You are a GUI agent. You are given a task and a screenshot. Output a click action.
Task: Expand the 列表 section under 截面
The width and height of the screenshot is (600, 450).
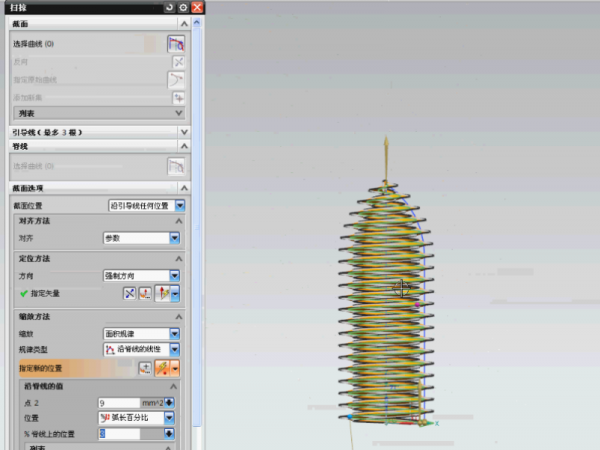coord(179,114)
